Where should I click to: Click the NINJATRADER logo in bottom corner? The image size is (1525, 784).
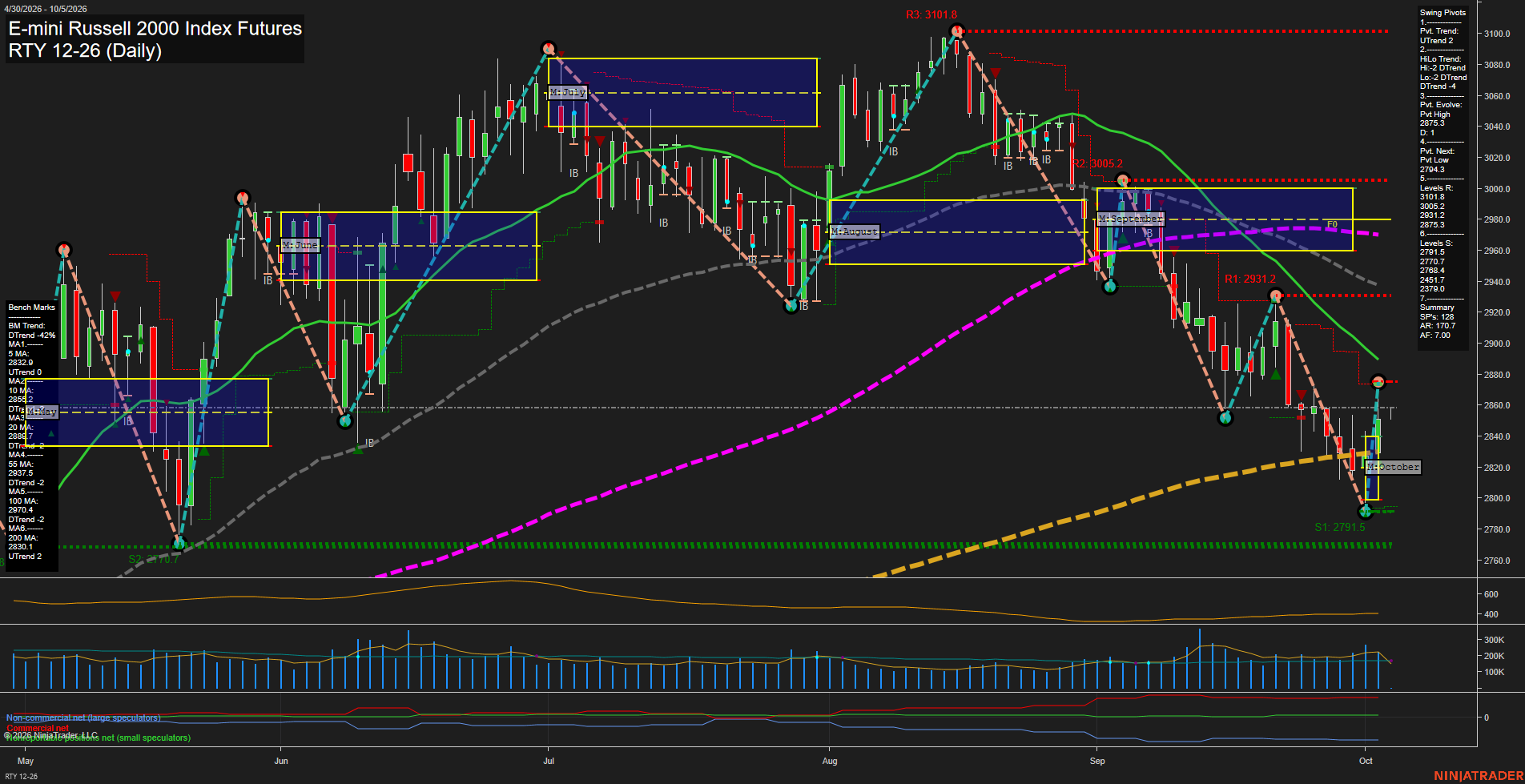pyautogui.click(x=1479, y=776)
